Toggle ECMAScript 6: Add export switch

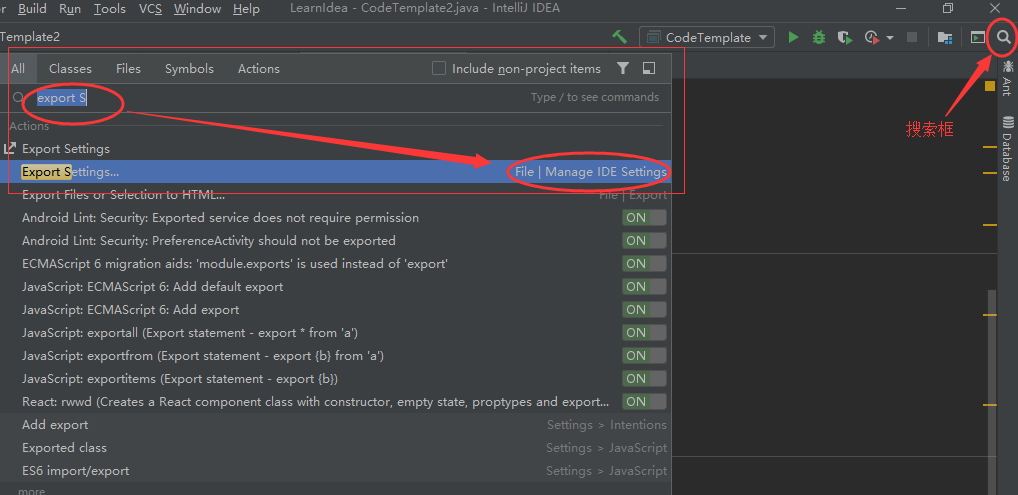[644, 310]
